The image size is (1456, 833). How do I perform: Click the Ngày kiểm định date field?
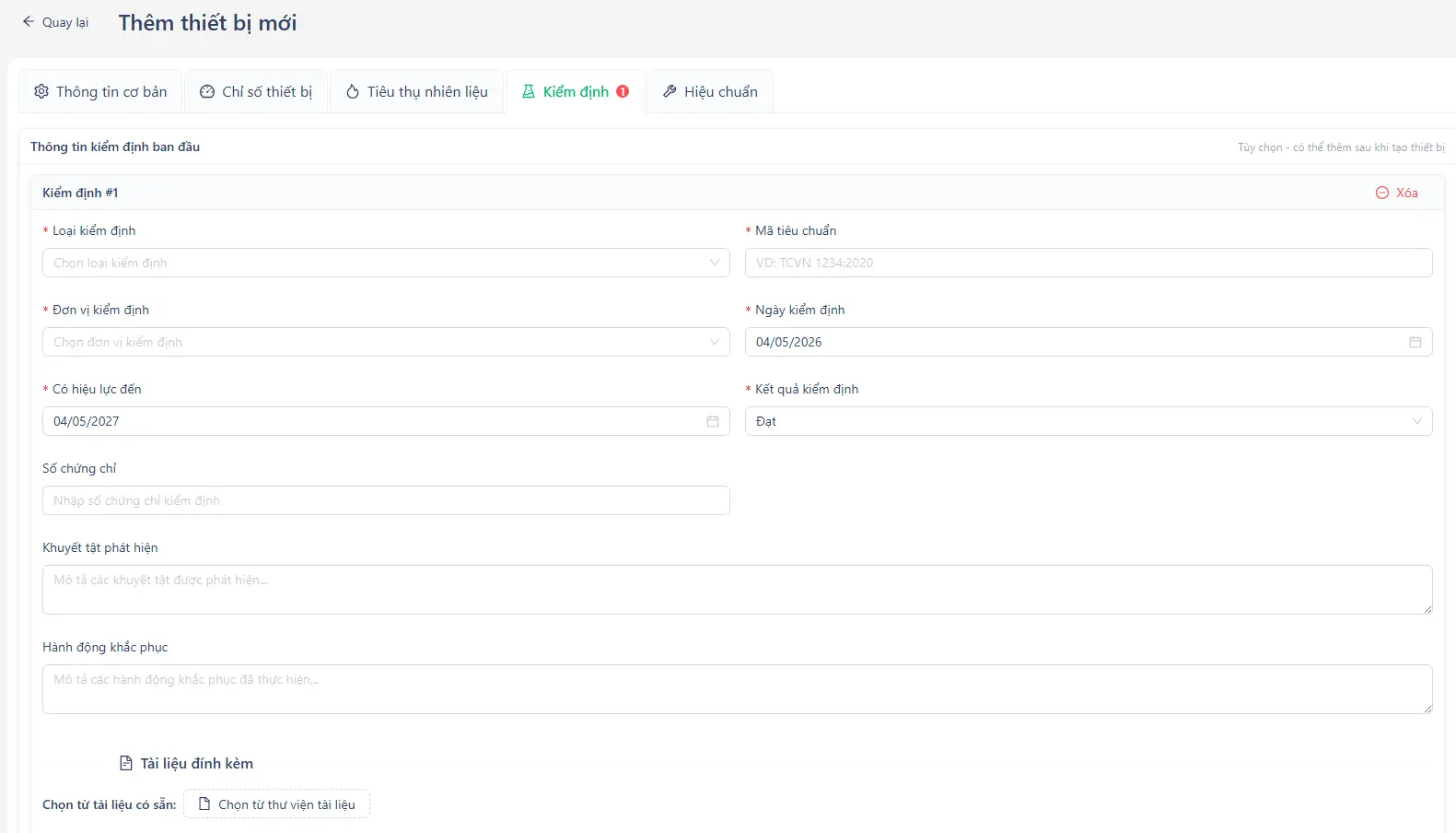tap(1089, 342)
